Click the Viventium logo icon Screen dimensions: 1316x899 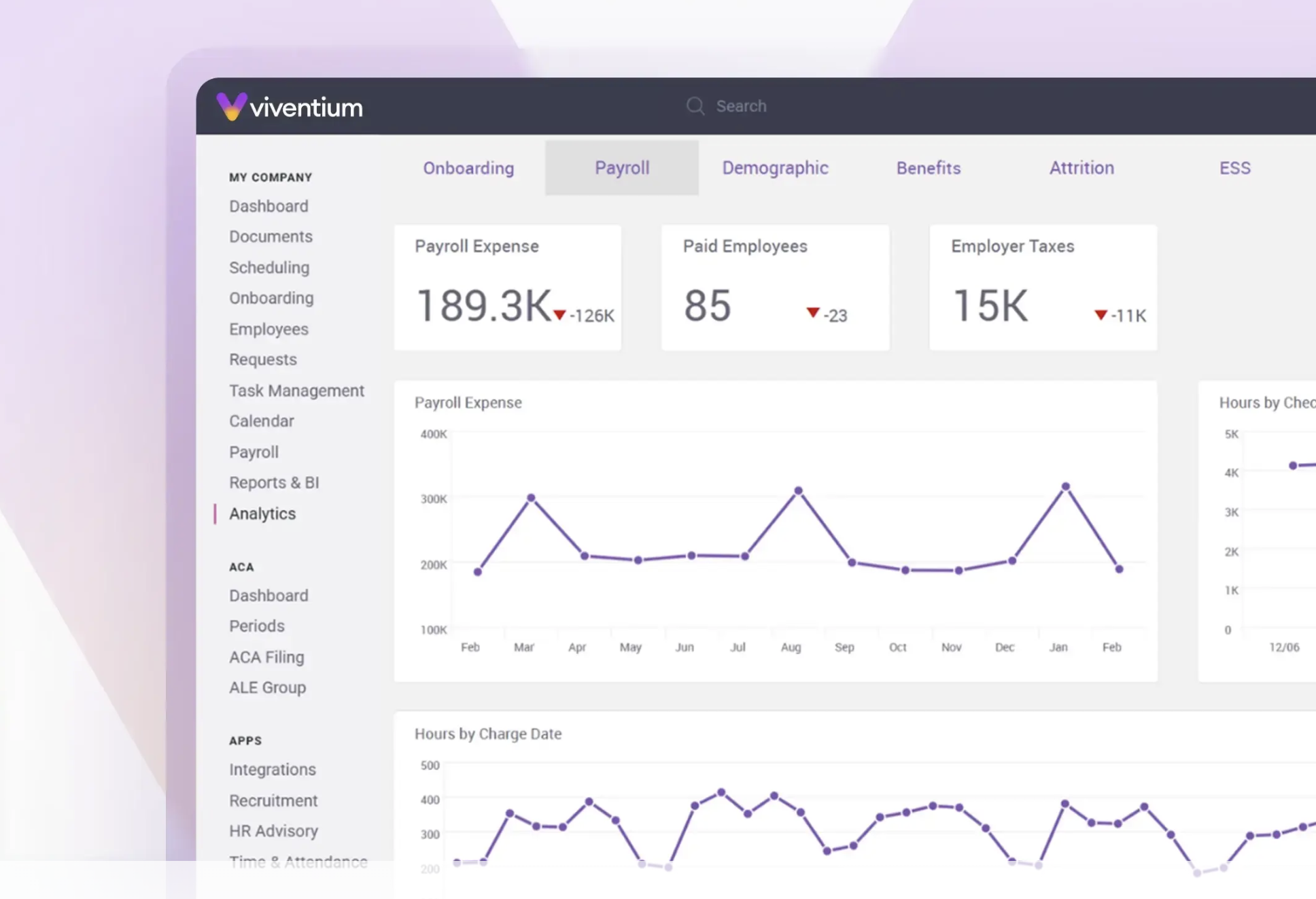click(232, 106)
